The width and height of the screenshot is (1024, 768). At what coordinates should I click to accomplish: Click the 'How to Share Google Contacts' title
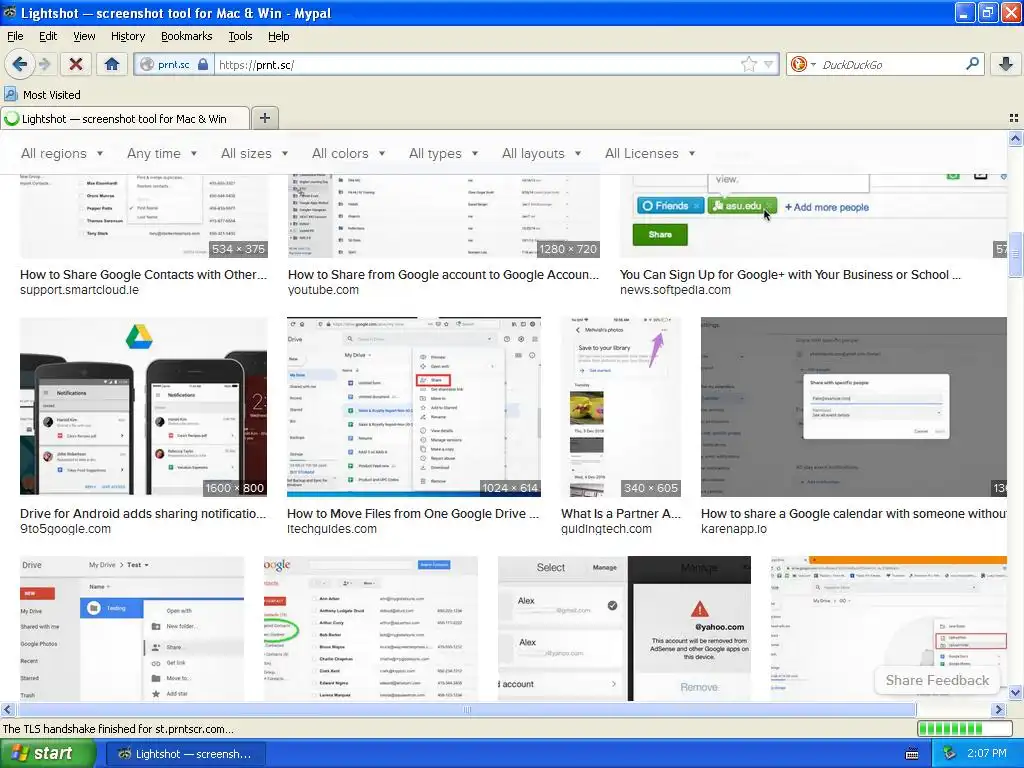point(144,274)
